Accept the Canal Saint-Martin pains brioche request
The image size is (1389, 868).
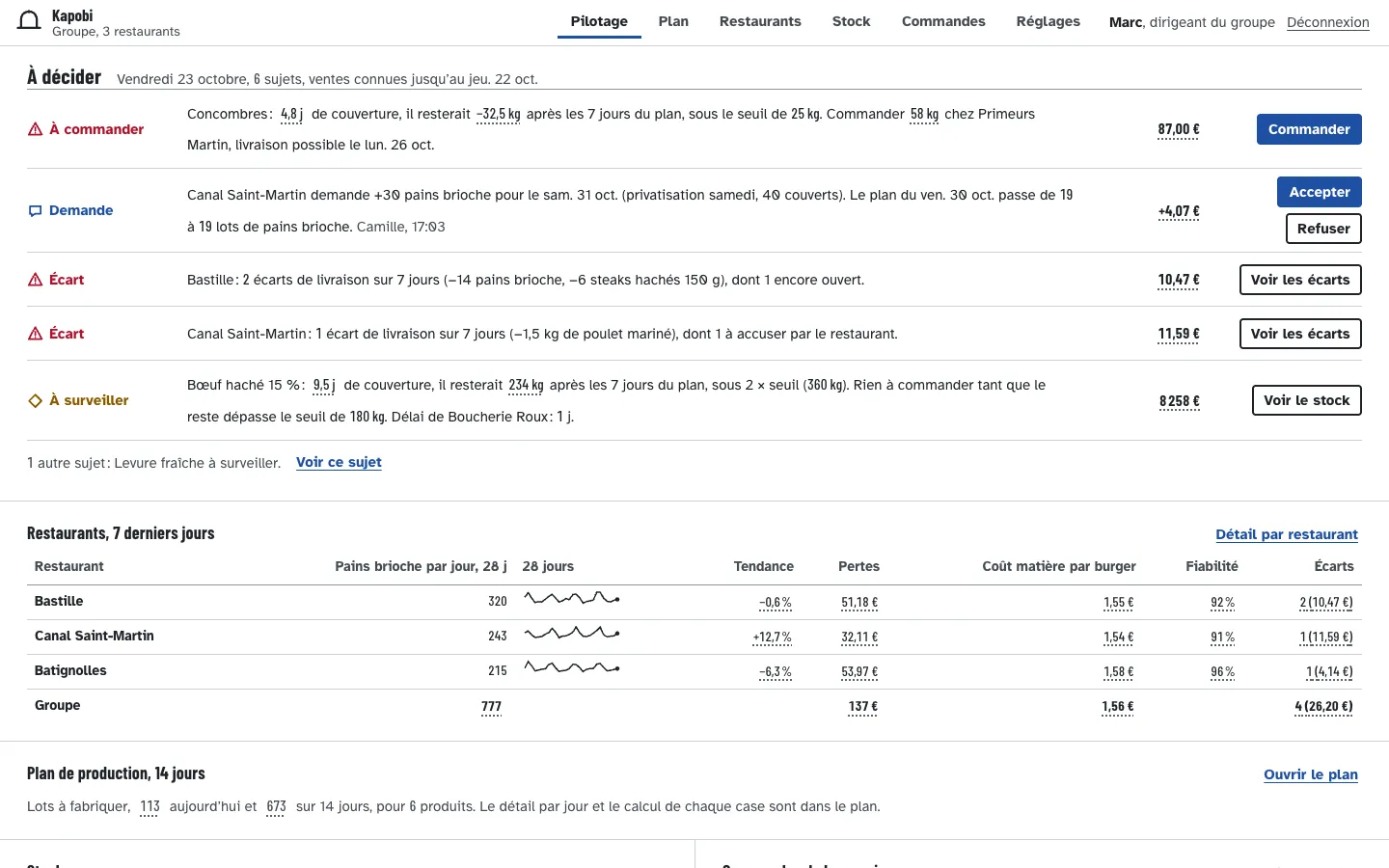(x=1320, y=192)
